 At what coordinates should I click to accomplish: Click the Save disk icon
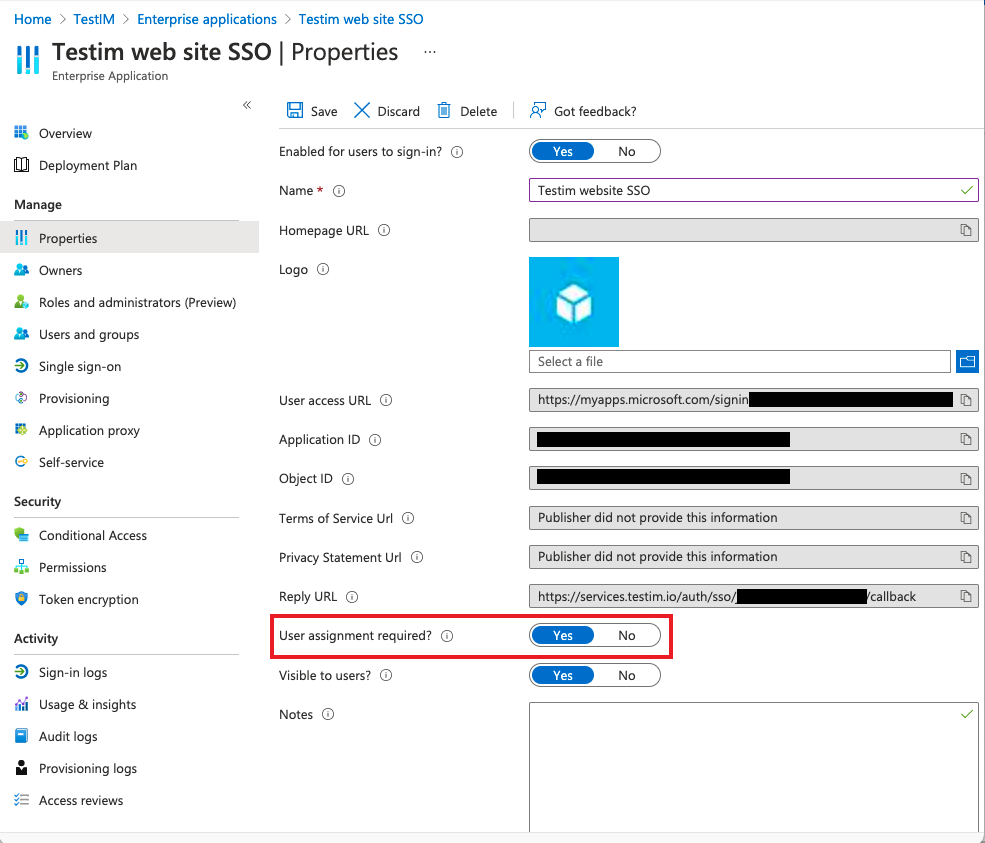[295, 111]
